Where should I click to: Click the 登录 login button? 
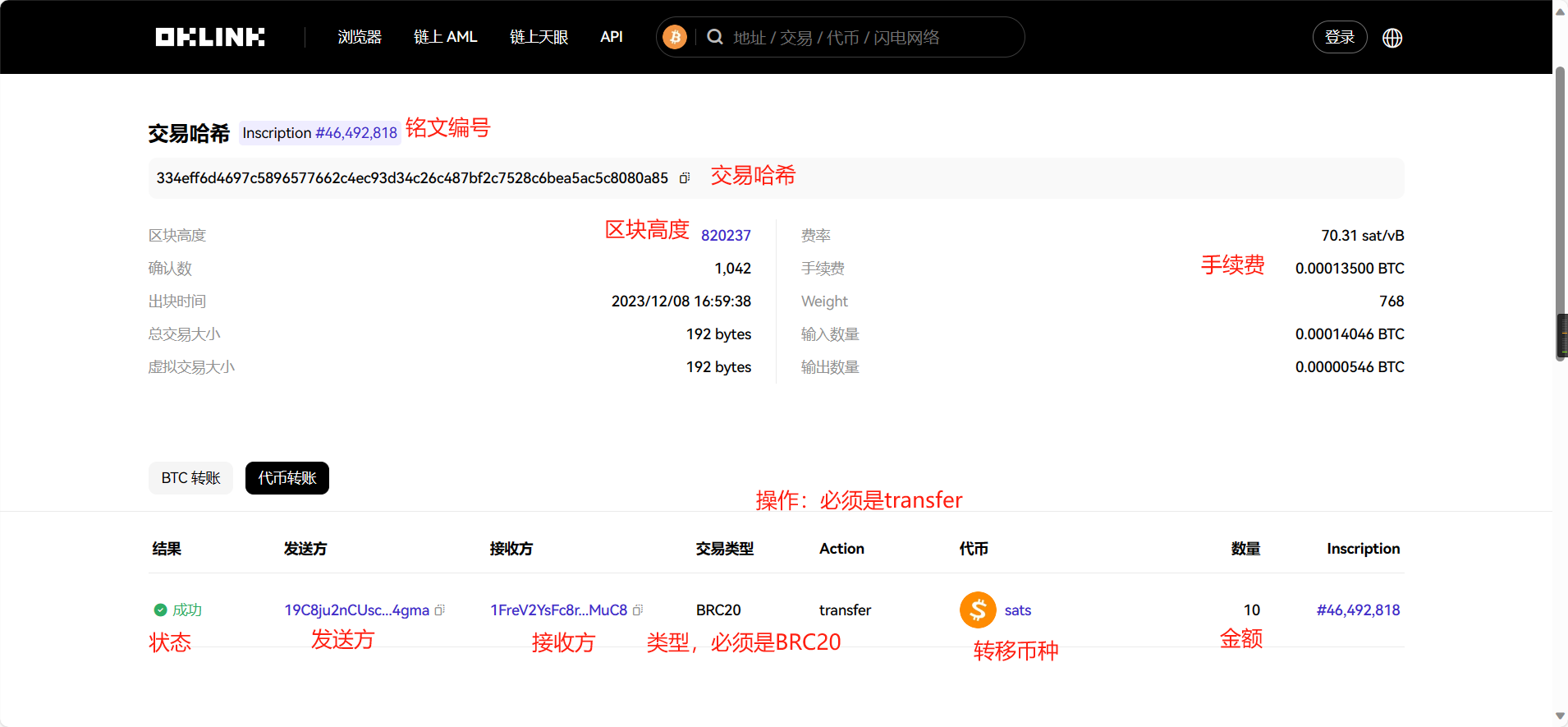point(1340,37)
